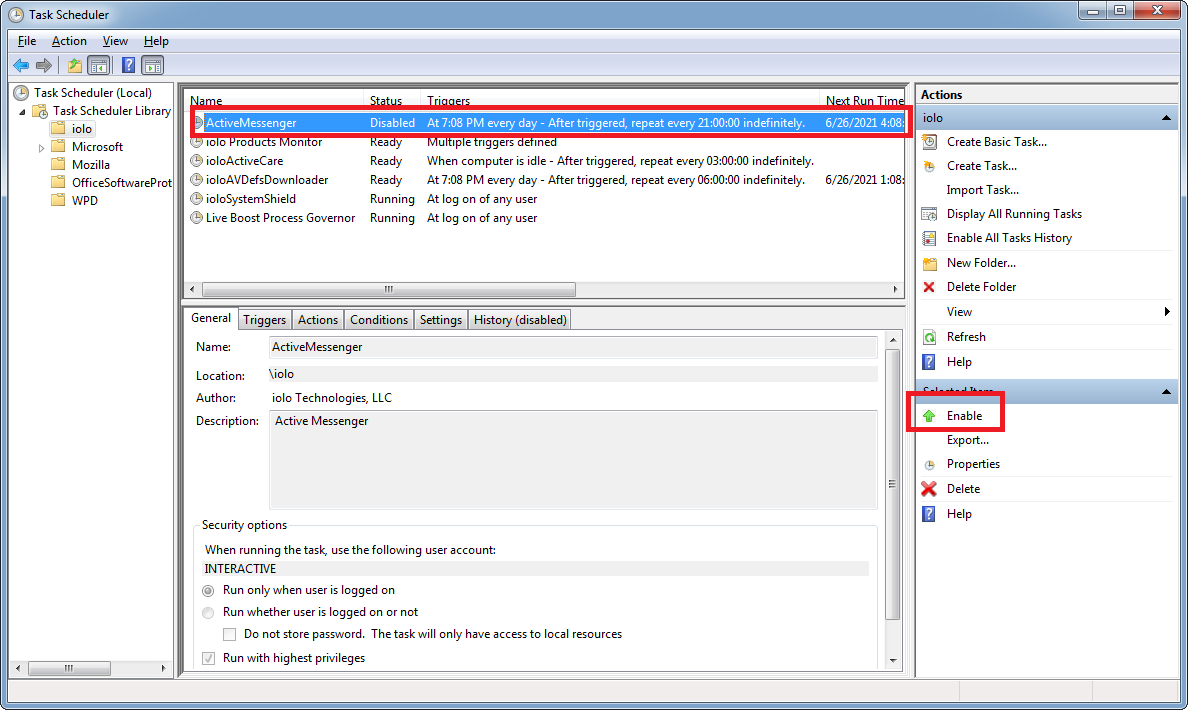Select the Display All Running Tasks icon

coord(931,213)
